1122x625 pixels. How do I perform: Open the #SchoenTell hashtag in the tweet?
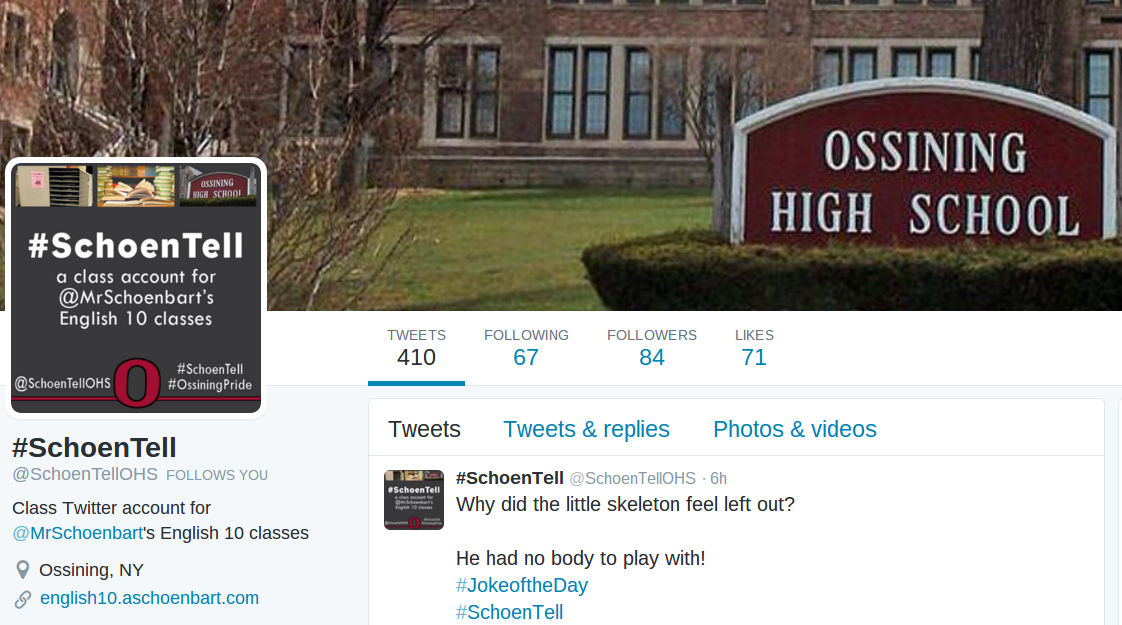(x=509, y=612)
